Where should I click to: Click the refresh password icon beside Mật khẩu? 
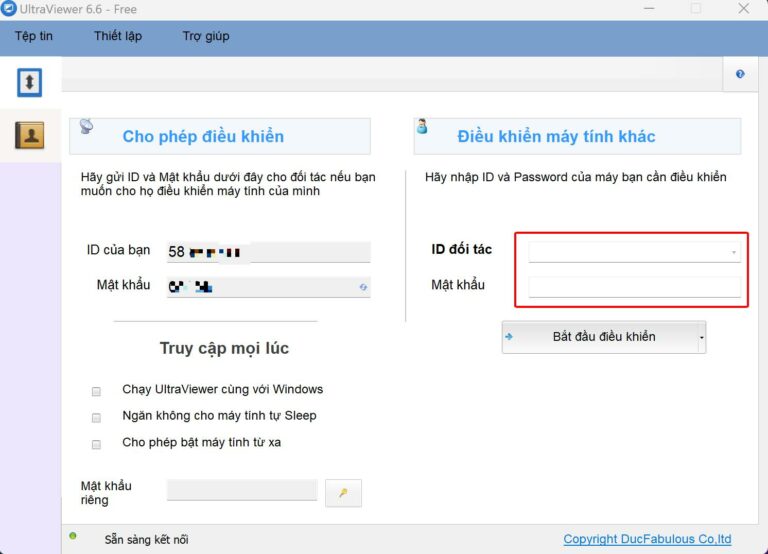(363, 287)
